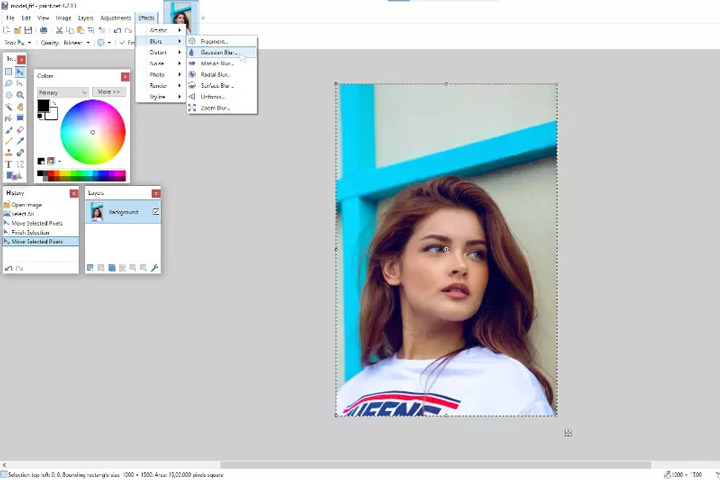Viewport: 720px width, 480px height.
Task: Choose Gaussian Blur from Blurs submenu
Action: pyautogui.click(x=219, y=52)
